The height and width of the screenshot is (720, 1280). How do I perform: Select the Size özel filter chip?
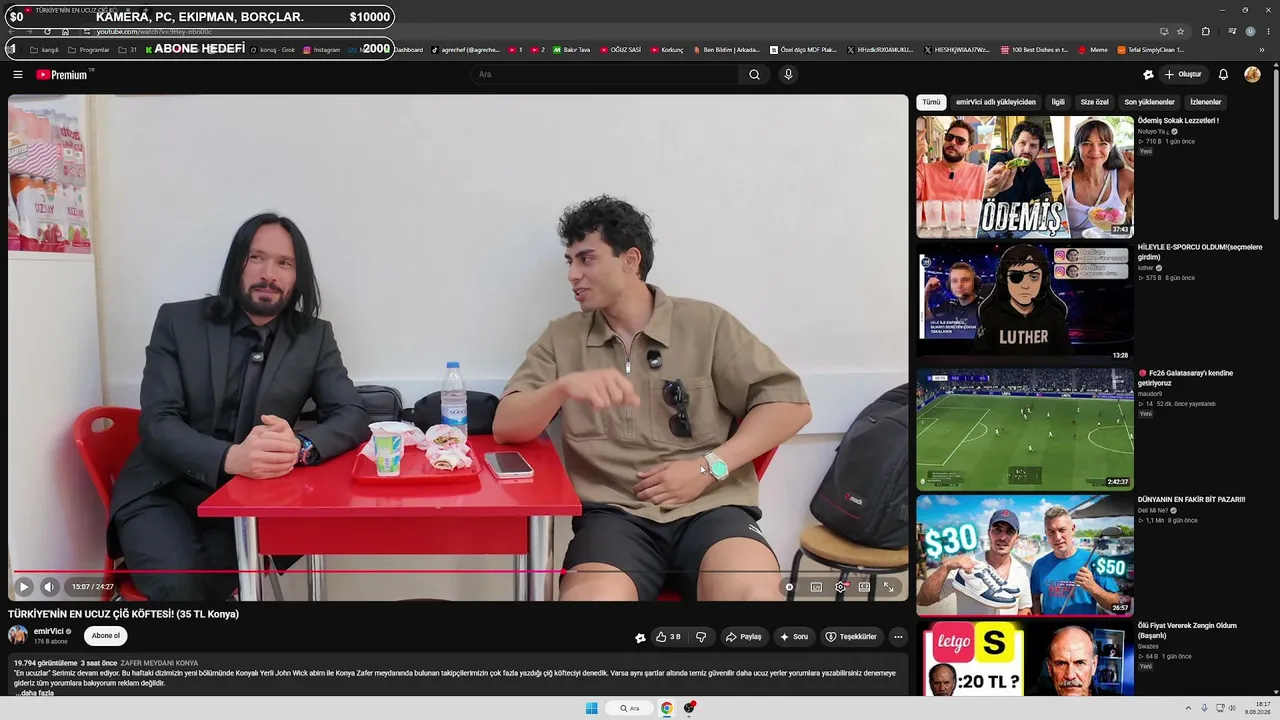point(1095,102)
